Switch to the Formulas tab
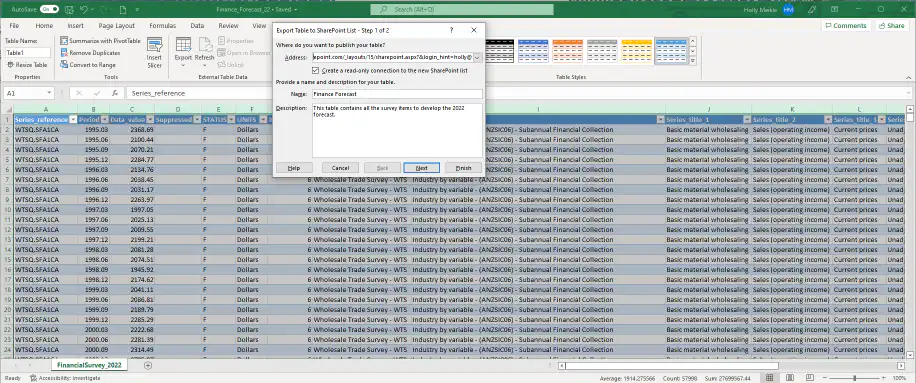Viewport: 916px width, 383px height. tap(162, 26)
